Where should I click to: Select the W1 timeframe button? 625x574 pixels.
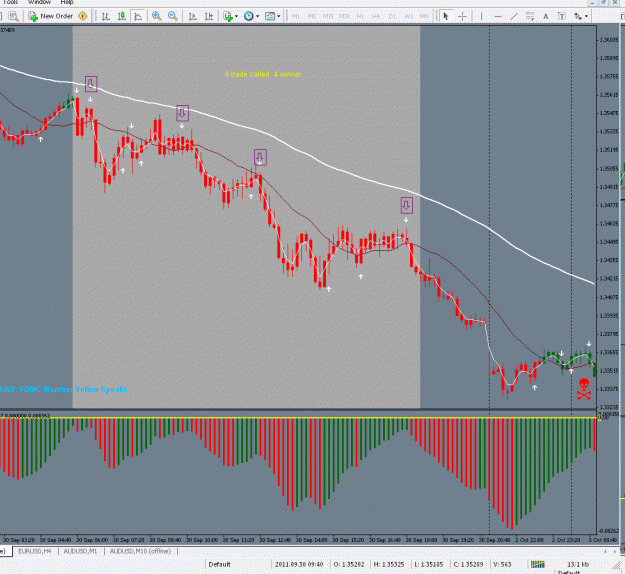click(409, 16)
